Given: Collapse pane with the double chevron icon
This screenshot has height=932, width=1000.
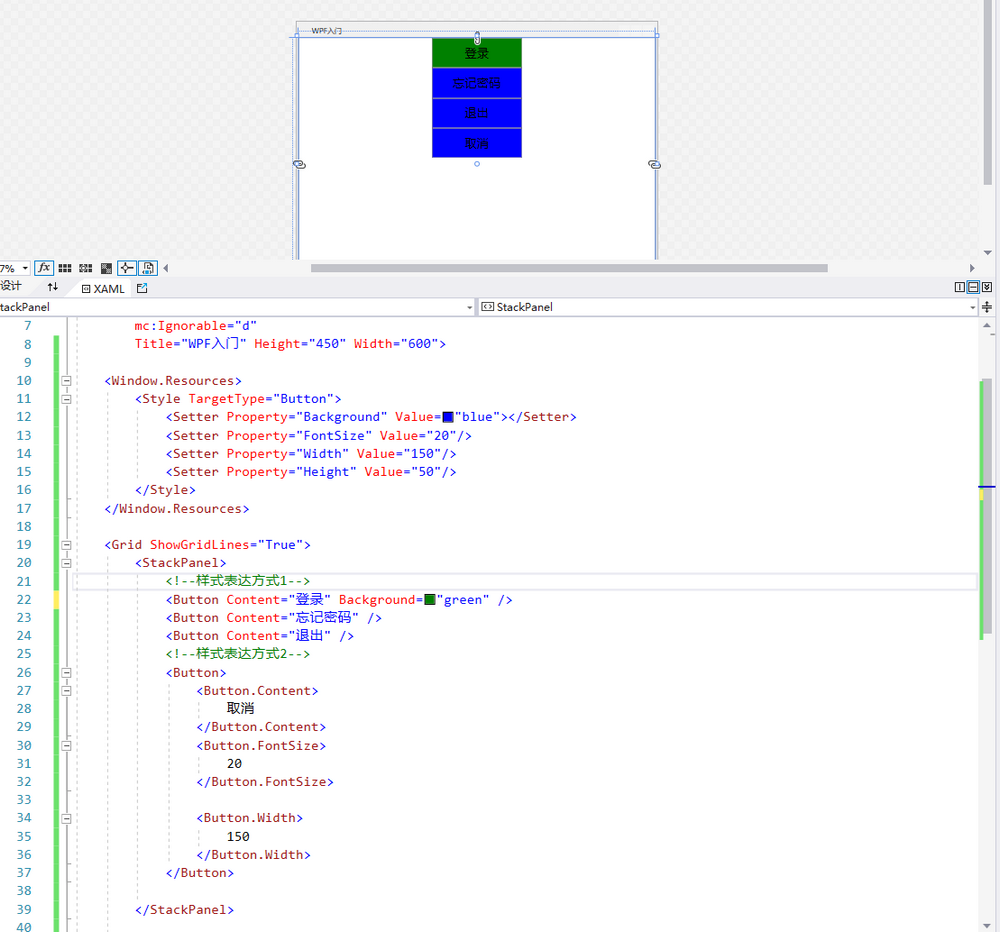Looking at the screenshot, I should (987, 287).
